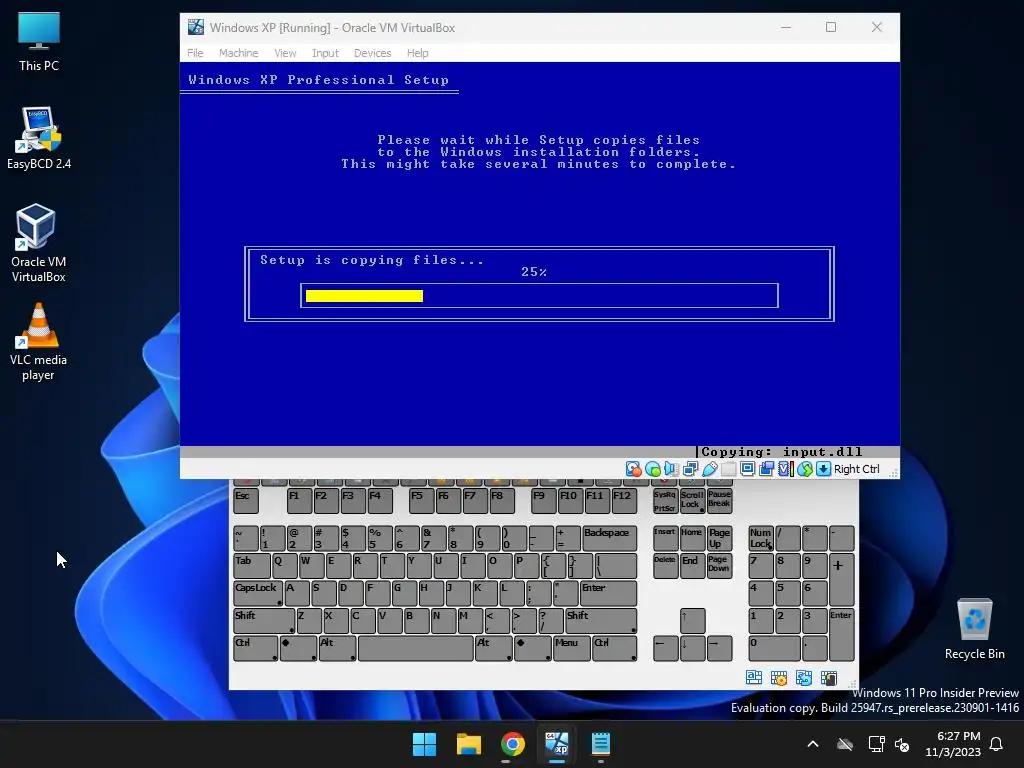Click the Menu key on soft keyboard

click(571, 648)
